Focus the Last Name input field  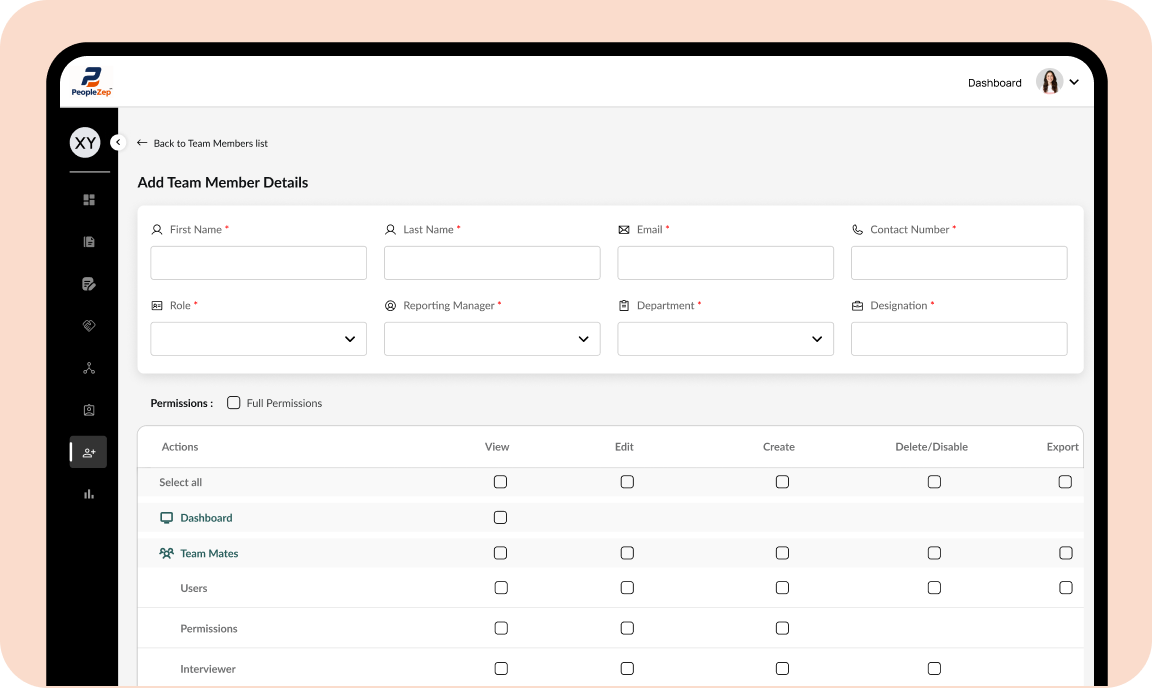click(x=492, y=263)
